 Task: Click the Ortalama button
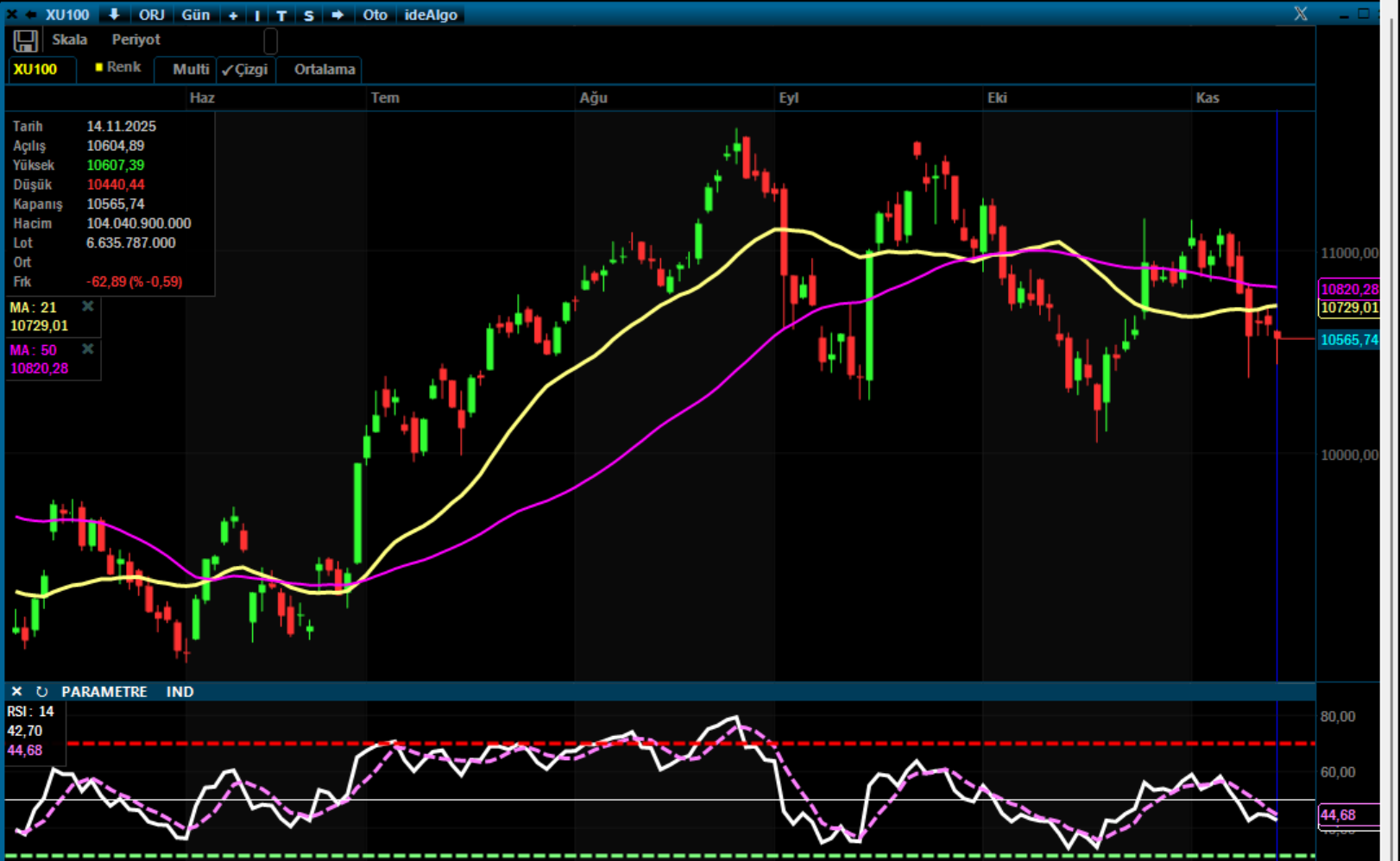click(x=324, y=70)
